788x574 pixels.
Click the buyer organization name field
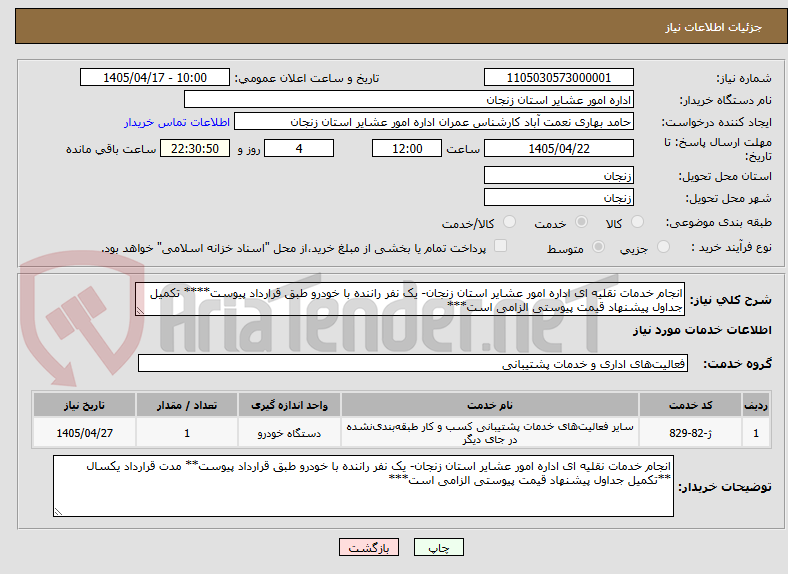click(409, 100)
